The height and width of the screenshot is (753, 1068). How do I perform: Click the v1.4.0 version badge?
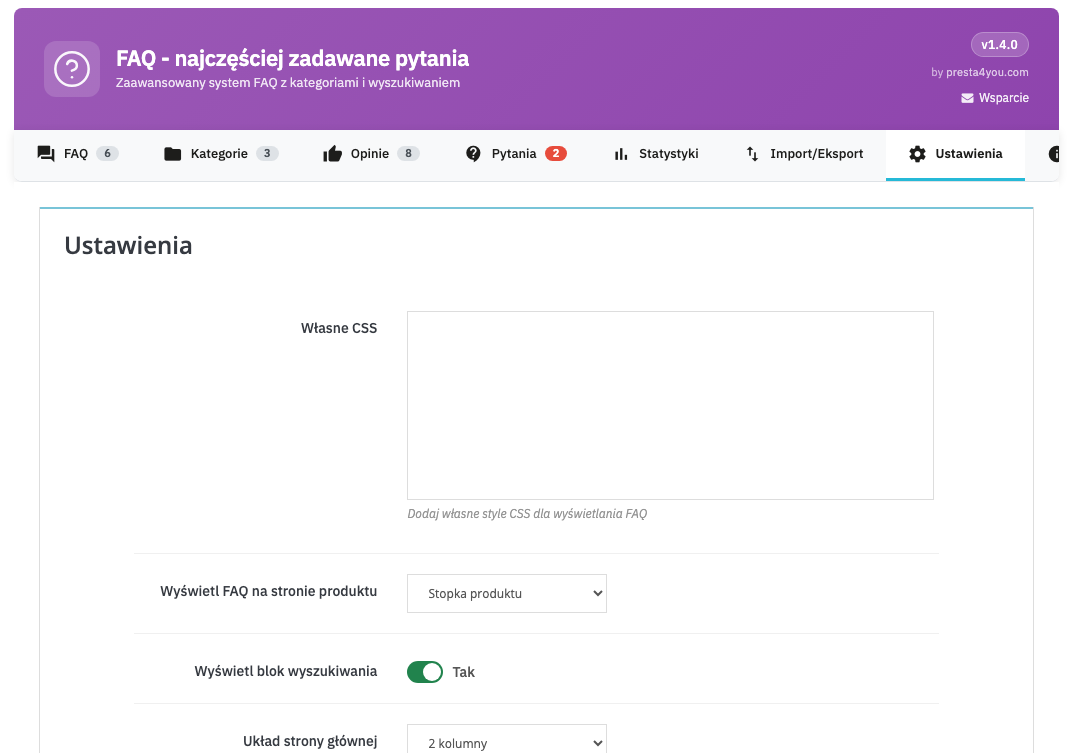click(999, 45)
